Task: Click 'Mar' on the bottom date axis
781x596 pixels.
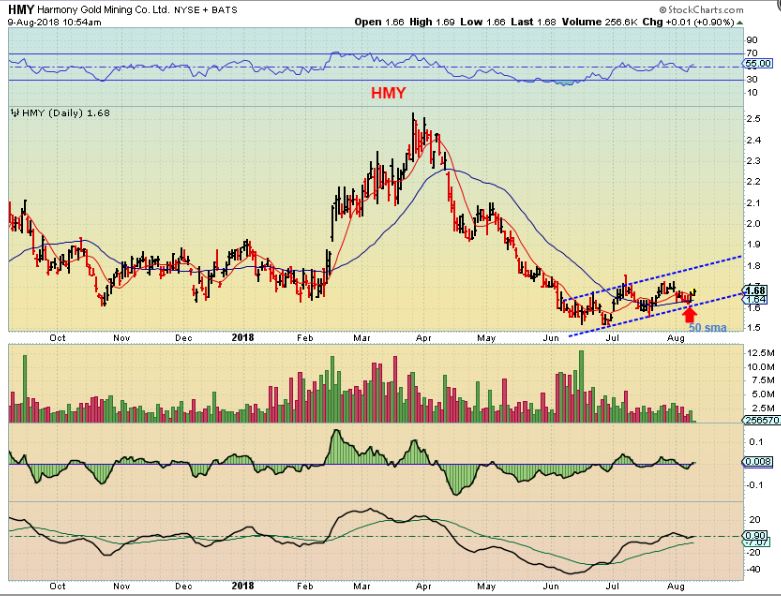Action: click(362, 586)
